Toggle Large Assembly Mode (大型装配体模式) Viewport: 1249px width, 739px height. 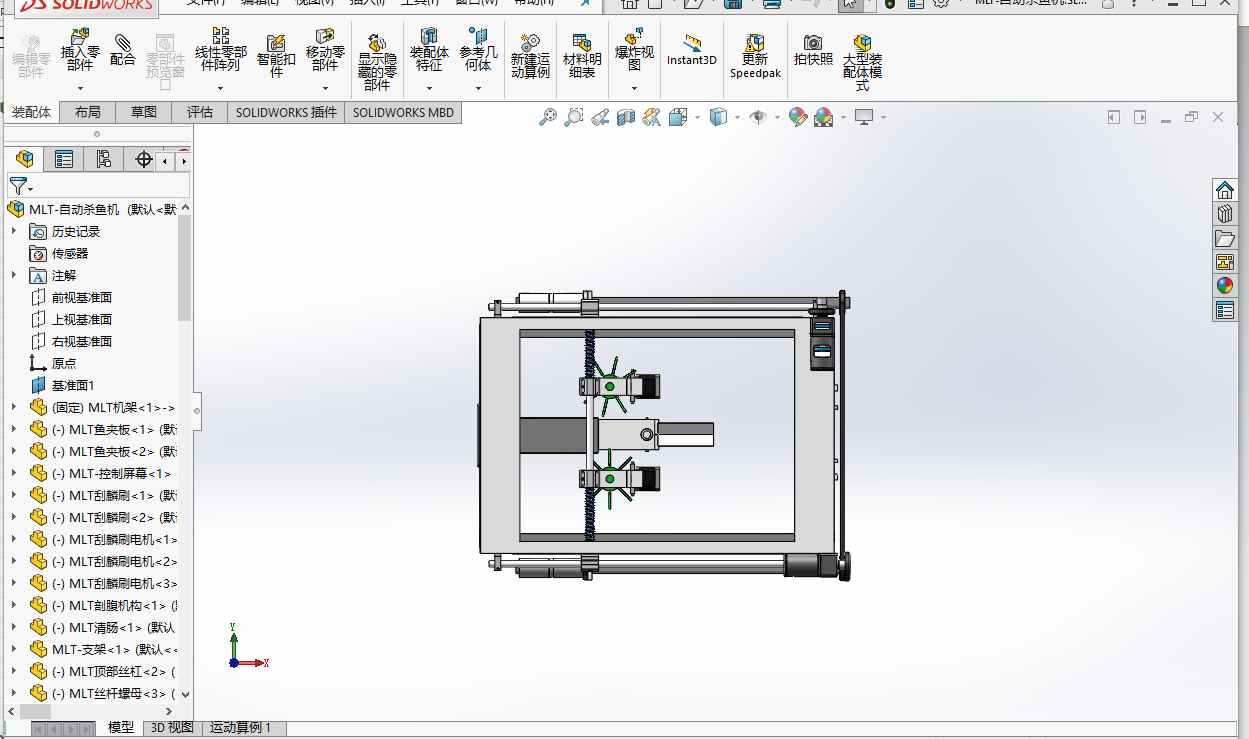(x=862, y=62)
